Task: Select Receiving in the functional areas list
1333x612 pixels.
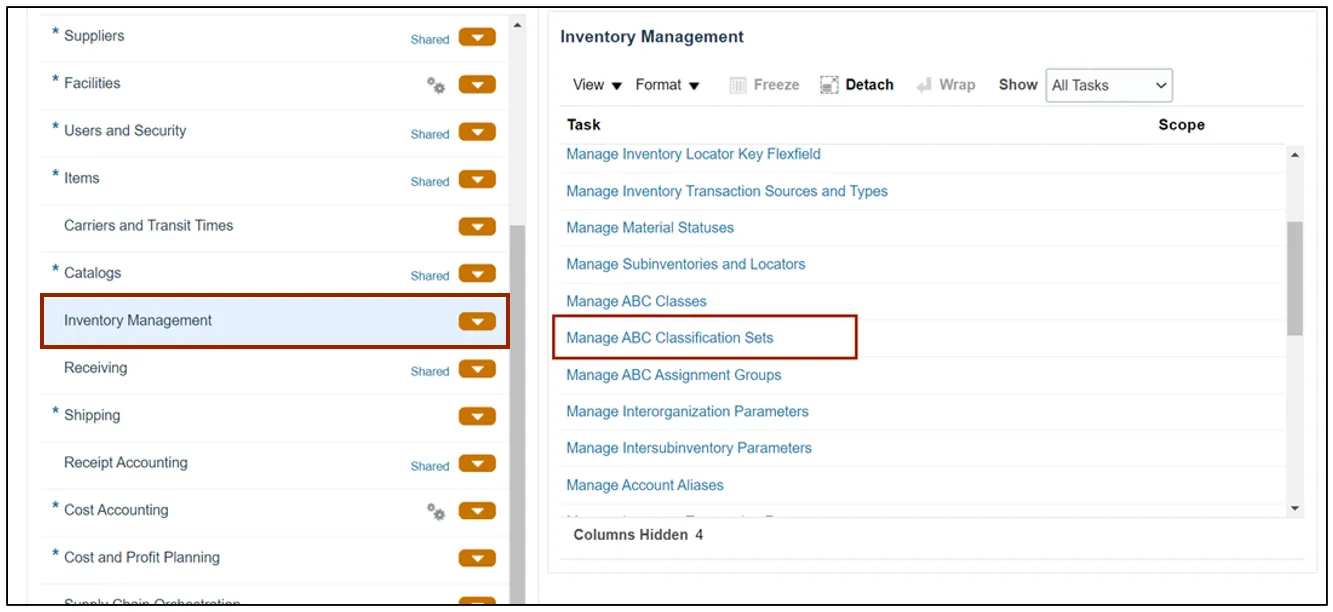Action: 96,368
